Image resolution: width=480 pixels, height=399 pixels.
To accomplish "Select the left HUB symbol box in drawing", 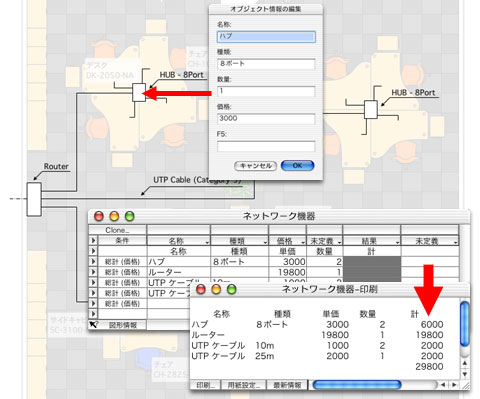I will (139, 93).
